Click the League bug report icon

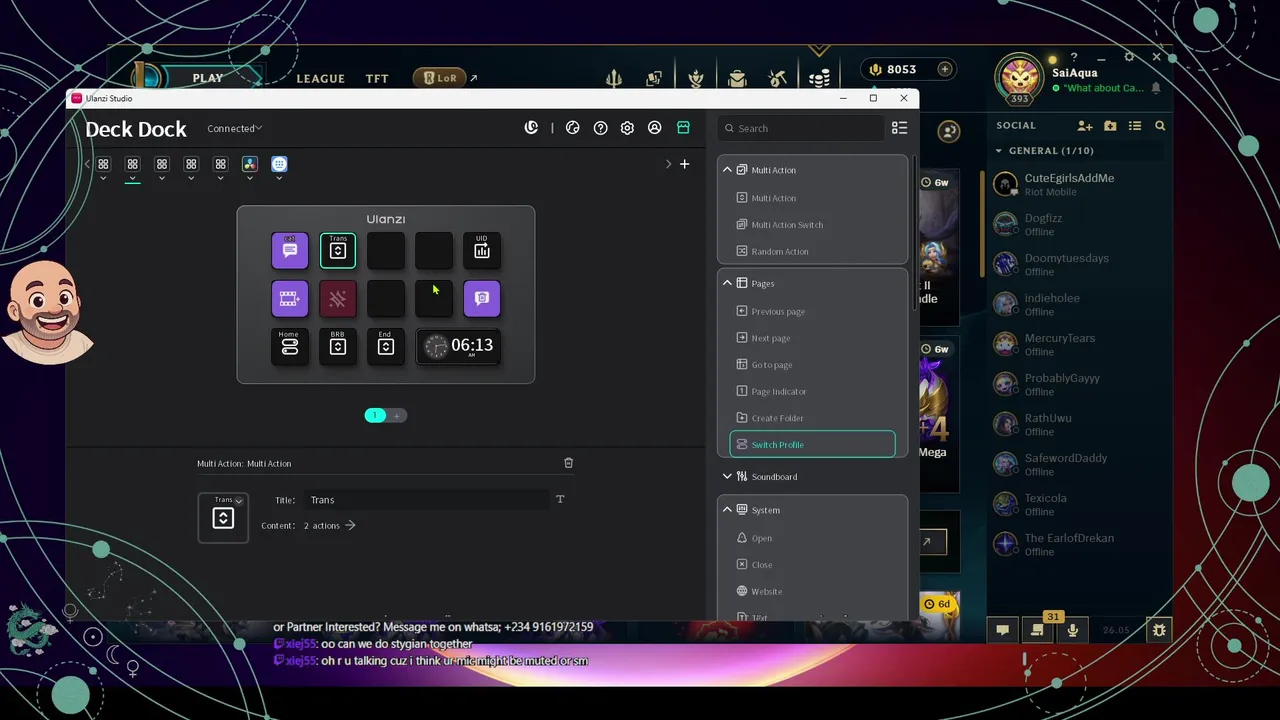coord(1159,630)
